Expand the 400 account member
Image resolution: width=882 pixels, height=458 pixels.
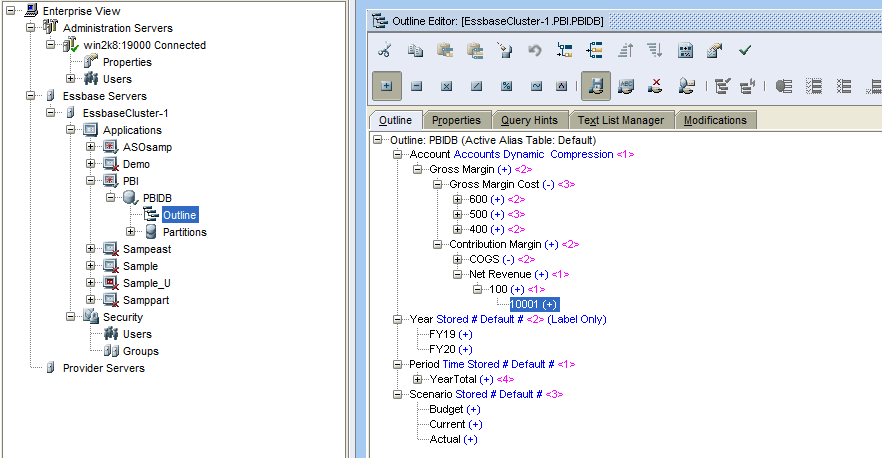pos(457,230)
